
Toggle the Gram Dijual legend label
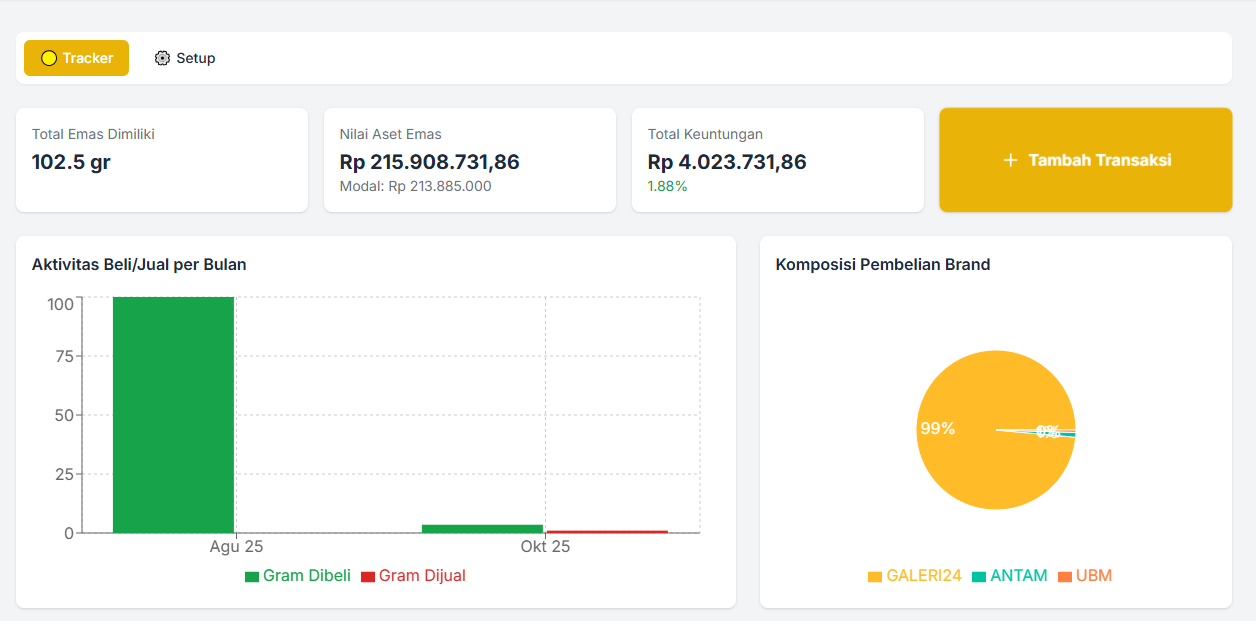tap(422, 576)
